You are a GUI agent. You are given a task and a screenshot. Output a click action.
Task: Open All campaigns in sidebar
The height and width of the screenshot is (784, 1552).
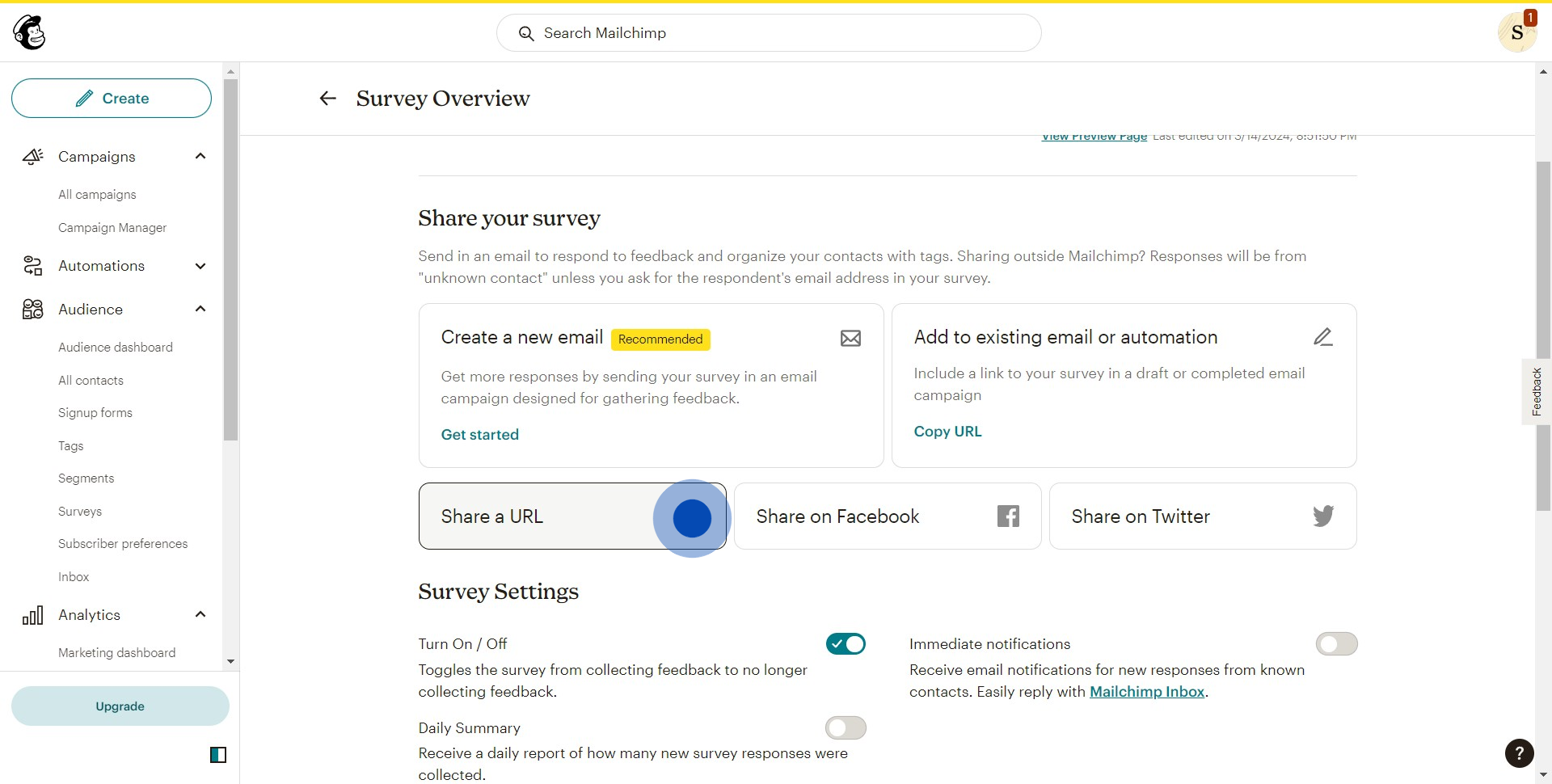(97, 195)
